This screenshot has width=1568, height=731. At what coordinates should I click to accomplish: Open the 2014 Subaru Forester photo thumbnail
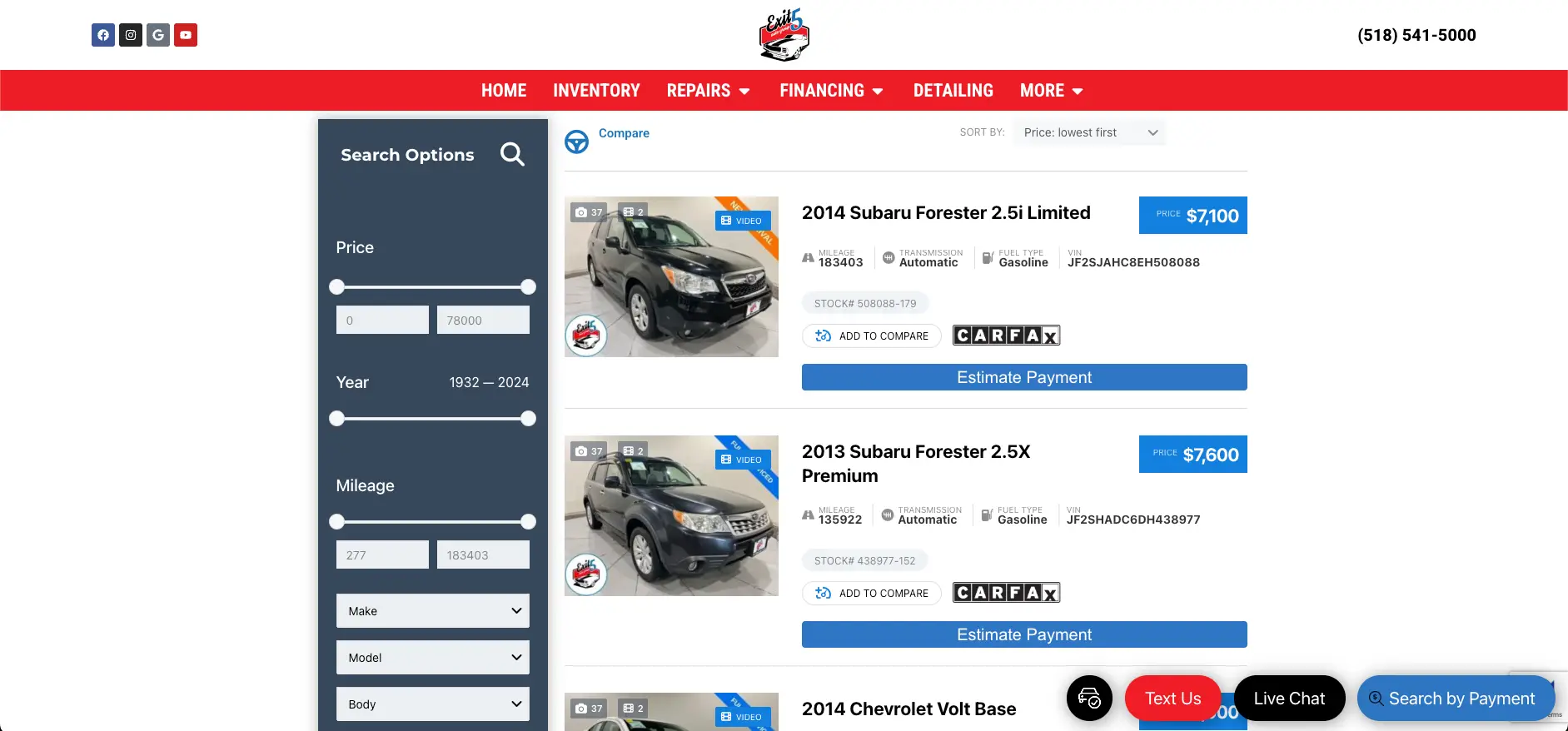pyautogui.click(x=671, y=276)
